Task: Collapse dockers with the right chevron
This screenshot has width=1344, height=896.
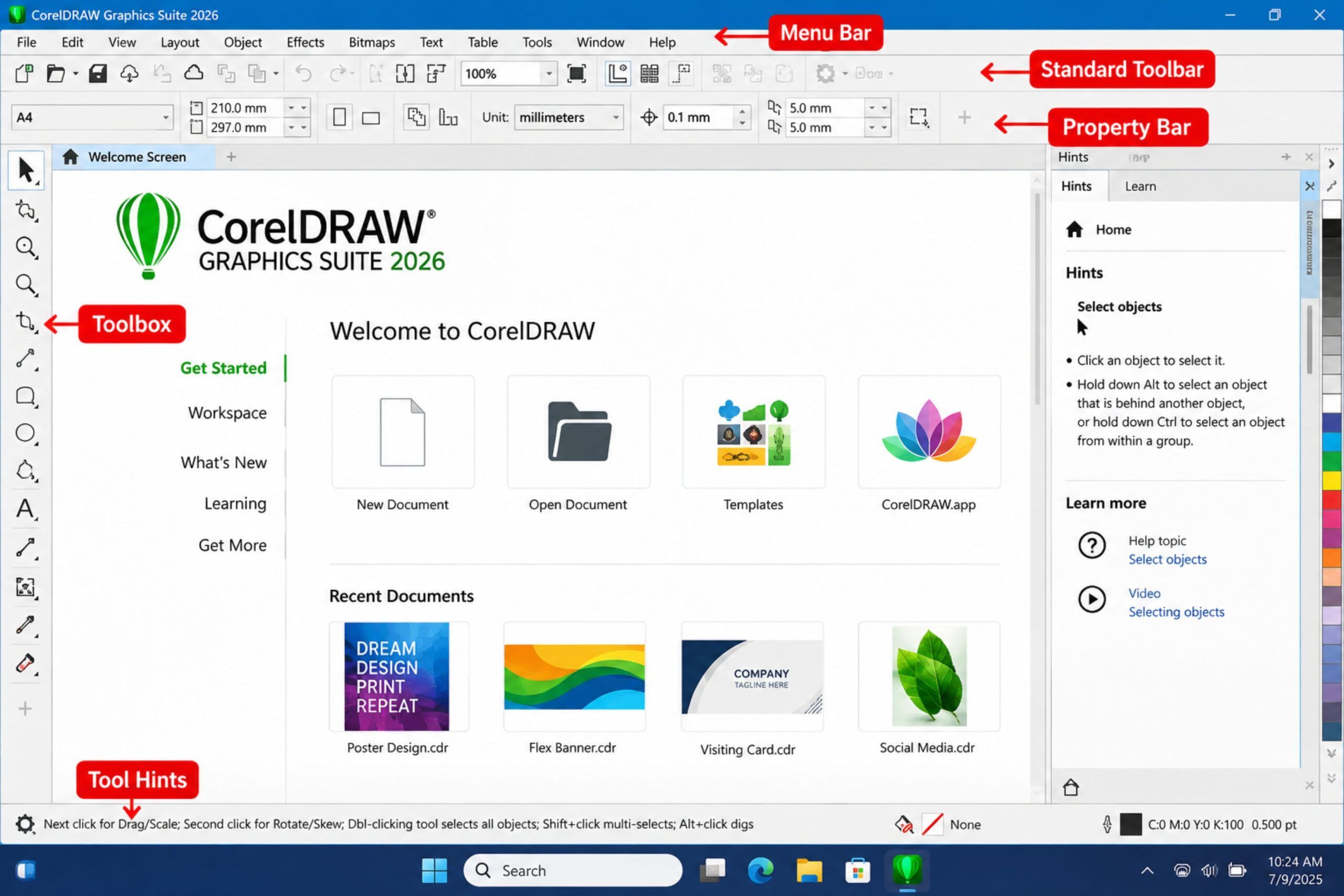Action: point(1331,163)
